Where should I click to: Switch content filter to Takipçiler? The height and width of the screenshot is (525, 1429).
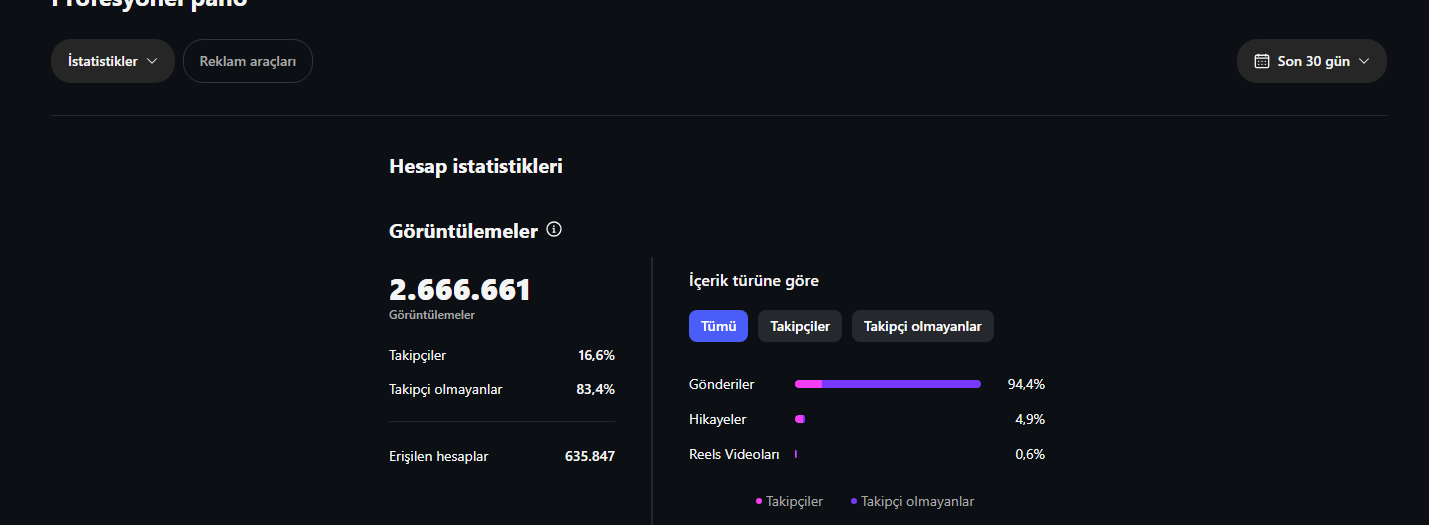(x=800, y=326)
